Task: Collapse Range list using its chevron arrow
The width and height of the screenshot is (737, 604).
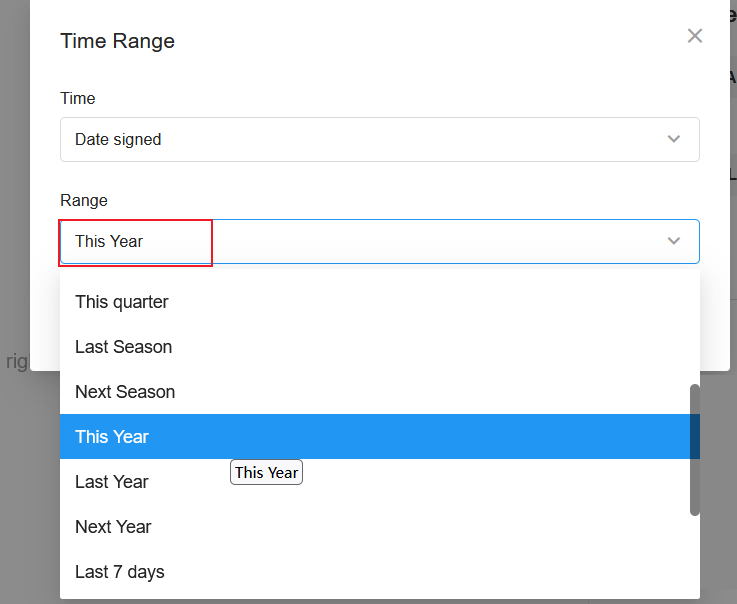Action: 674,241
